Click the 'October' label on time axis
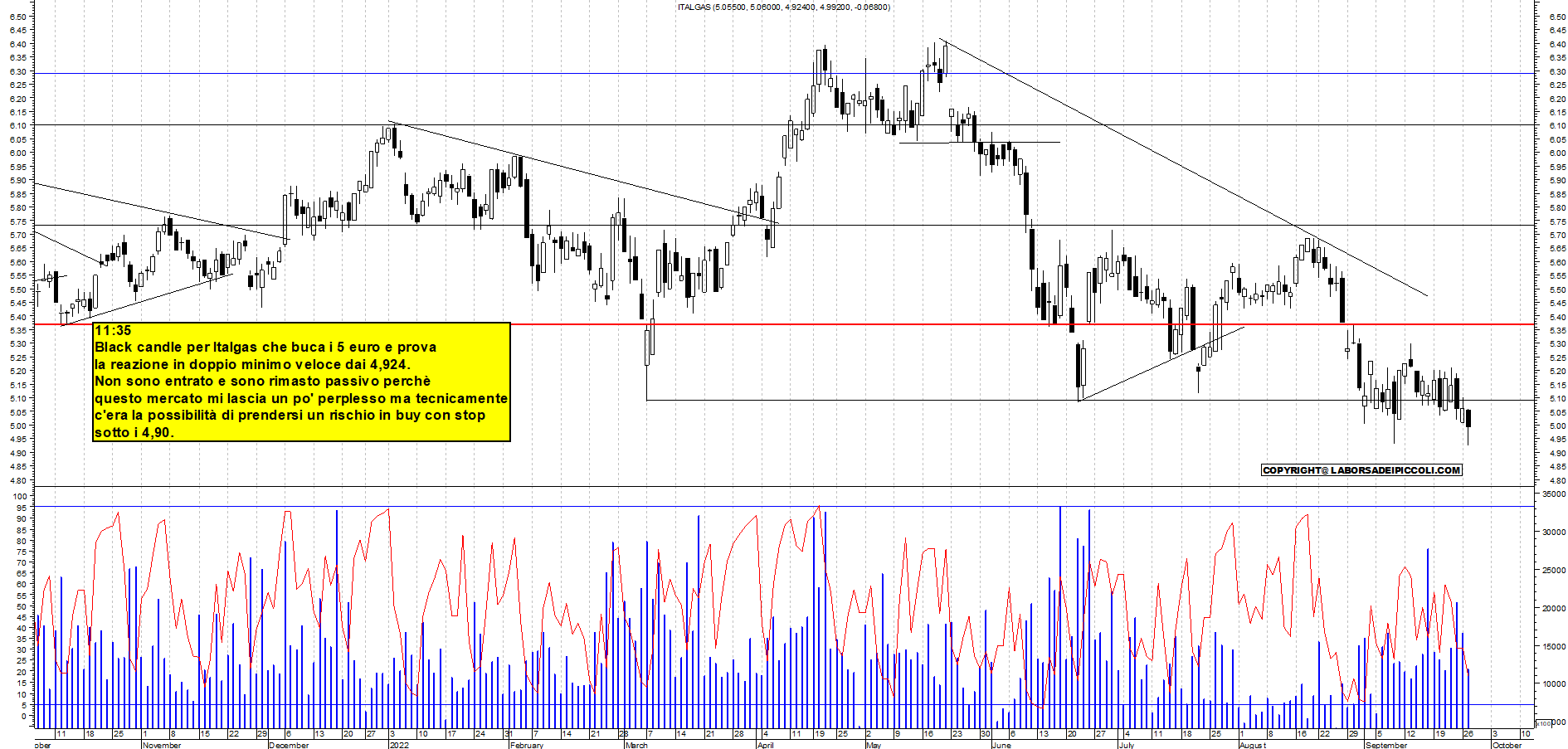 pyautogui.click(x=1507, y=745)
